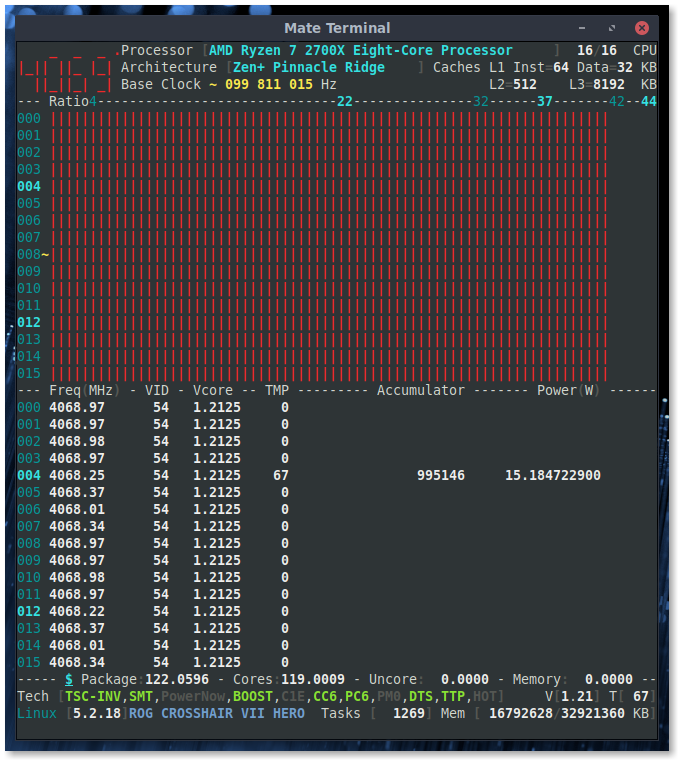Click the CC6 tech flag

click(325, 697)
